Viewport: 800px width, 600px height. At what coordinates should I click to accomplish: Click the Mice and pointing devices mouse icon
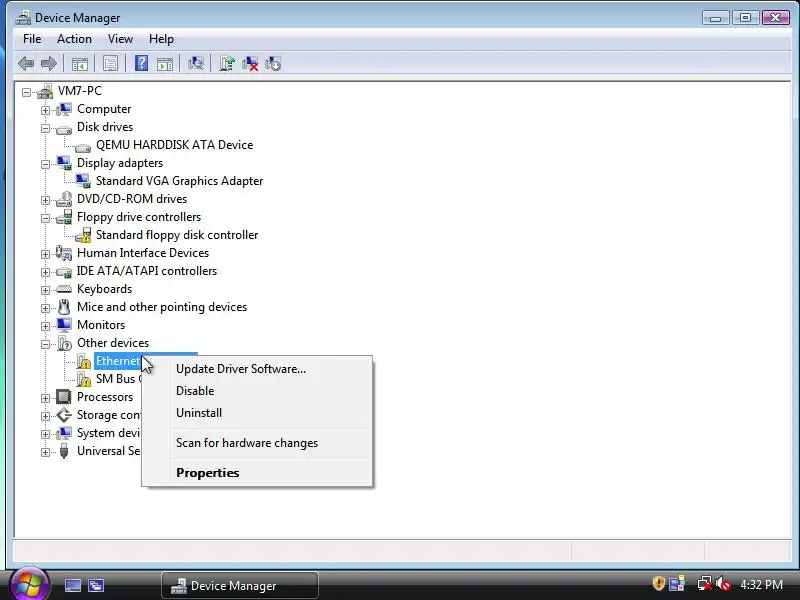(x=64, y=307)
